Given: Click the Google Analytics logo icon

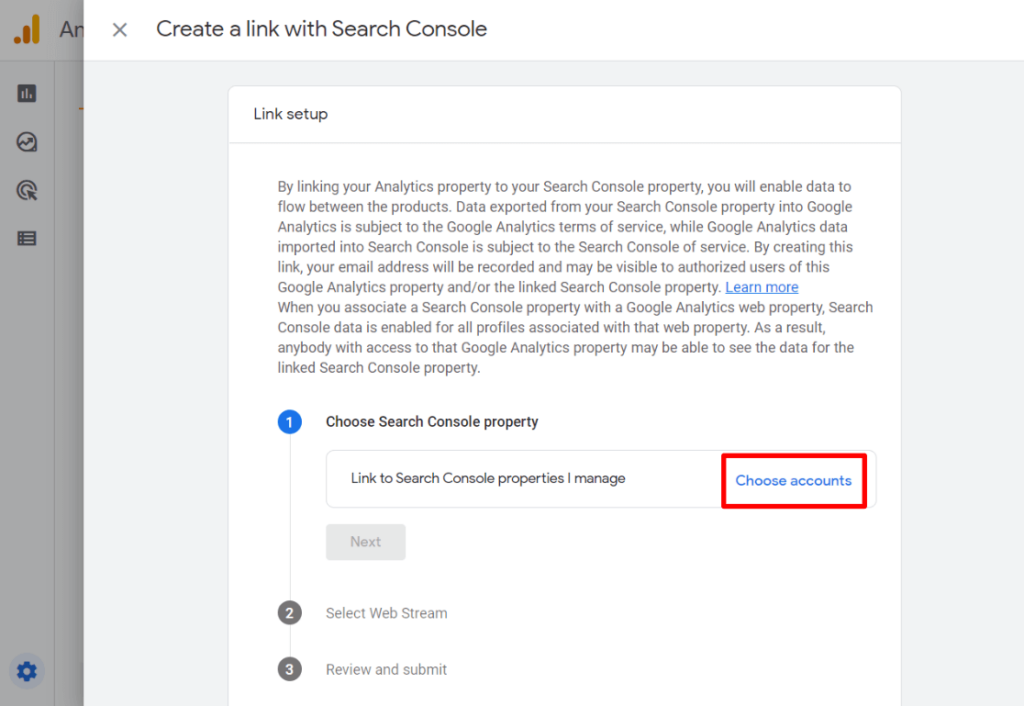Looking at the screenshot, I should (26, 29).
